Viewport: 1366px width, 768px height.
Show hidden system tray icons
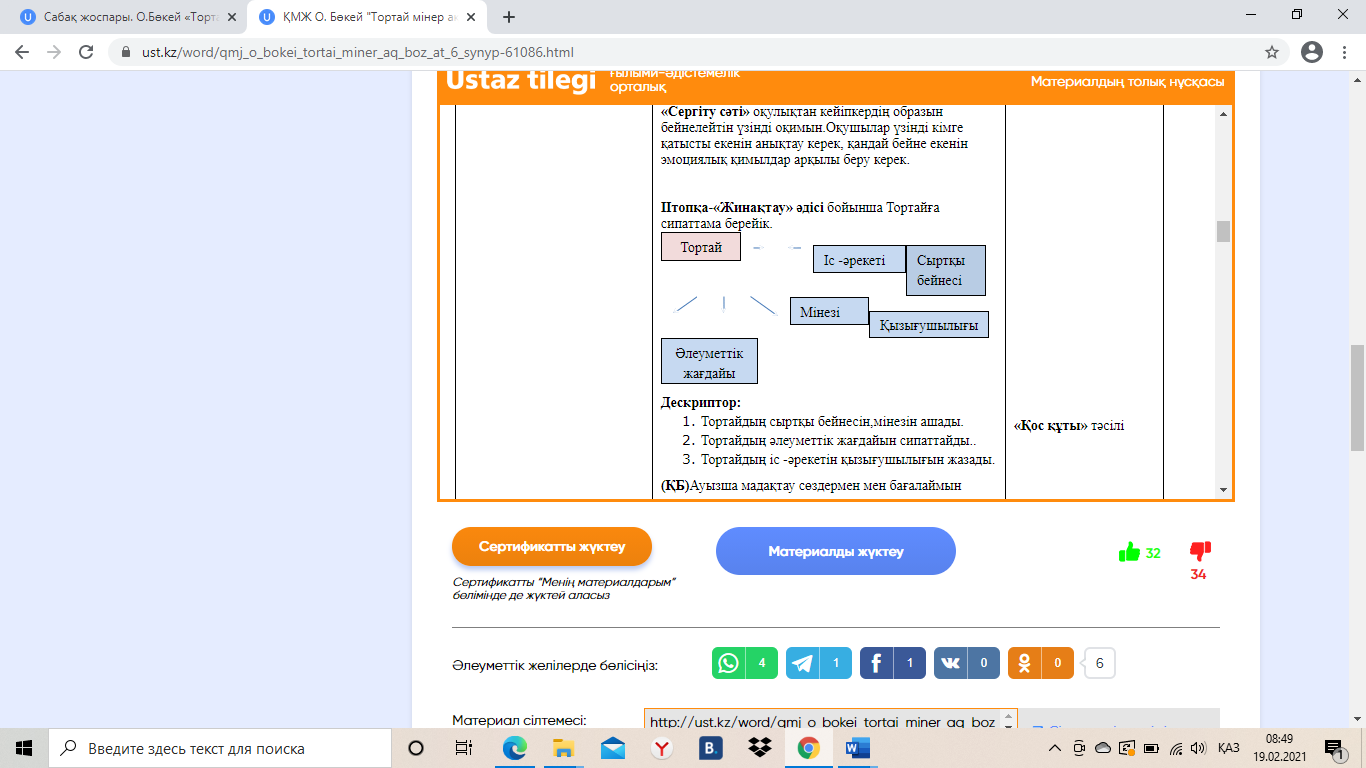click(1055, 748)
